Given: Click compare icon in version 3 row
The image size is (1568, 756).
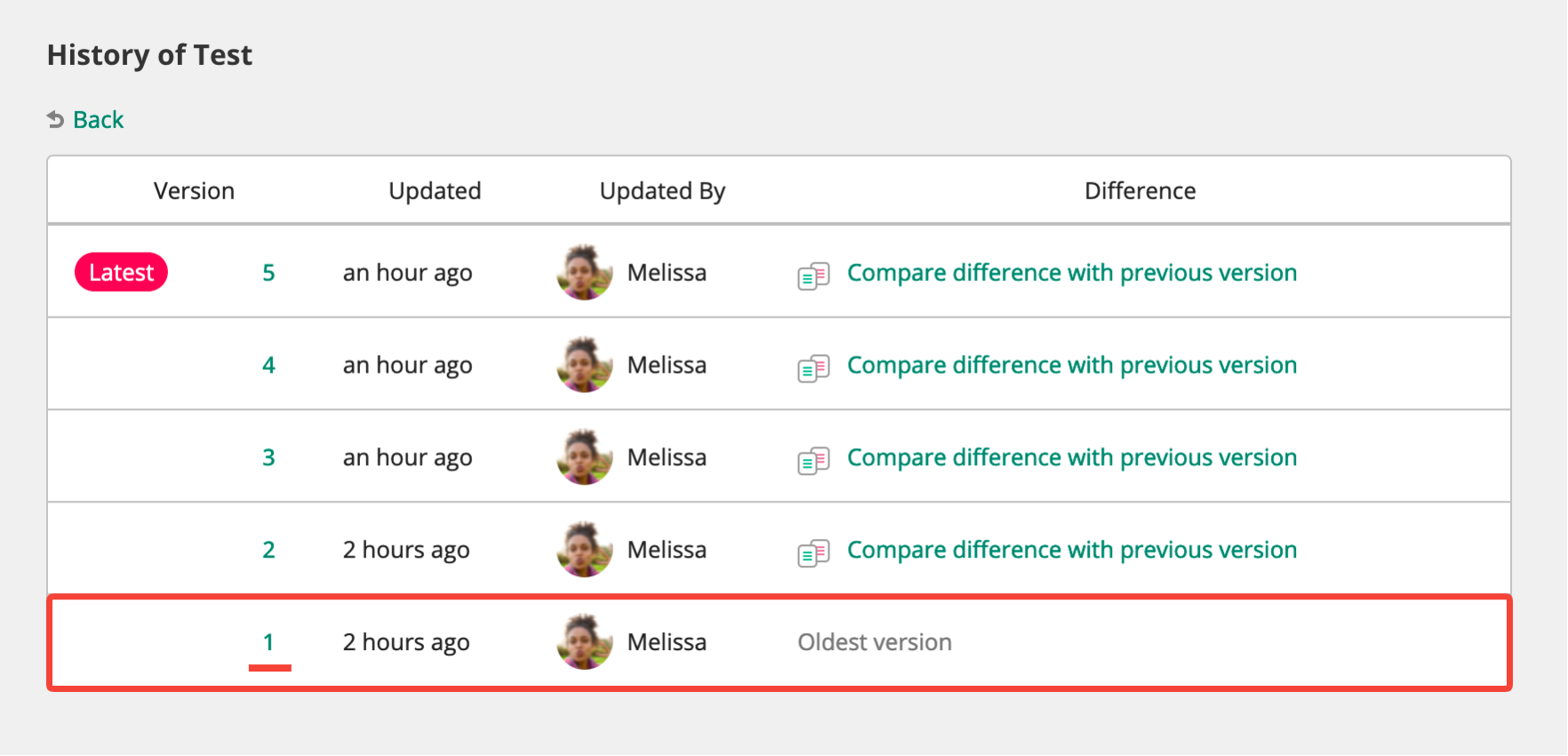Looking at the screenshot, I should (x=813, y=460).
